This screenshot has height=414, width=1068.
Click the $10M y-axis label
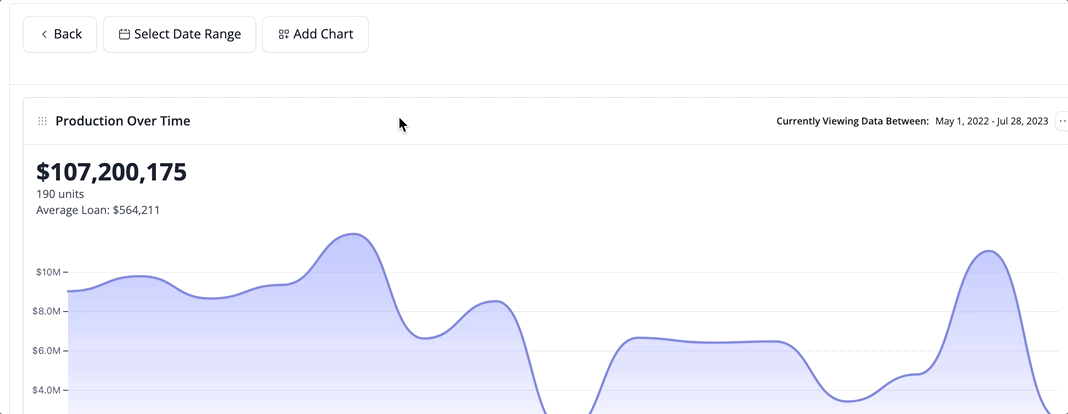tap(48, 272)
